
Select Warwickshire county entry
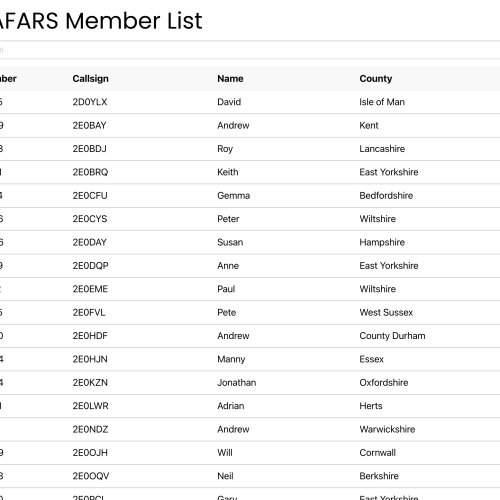(387, 429)
